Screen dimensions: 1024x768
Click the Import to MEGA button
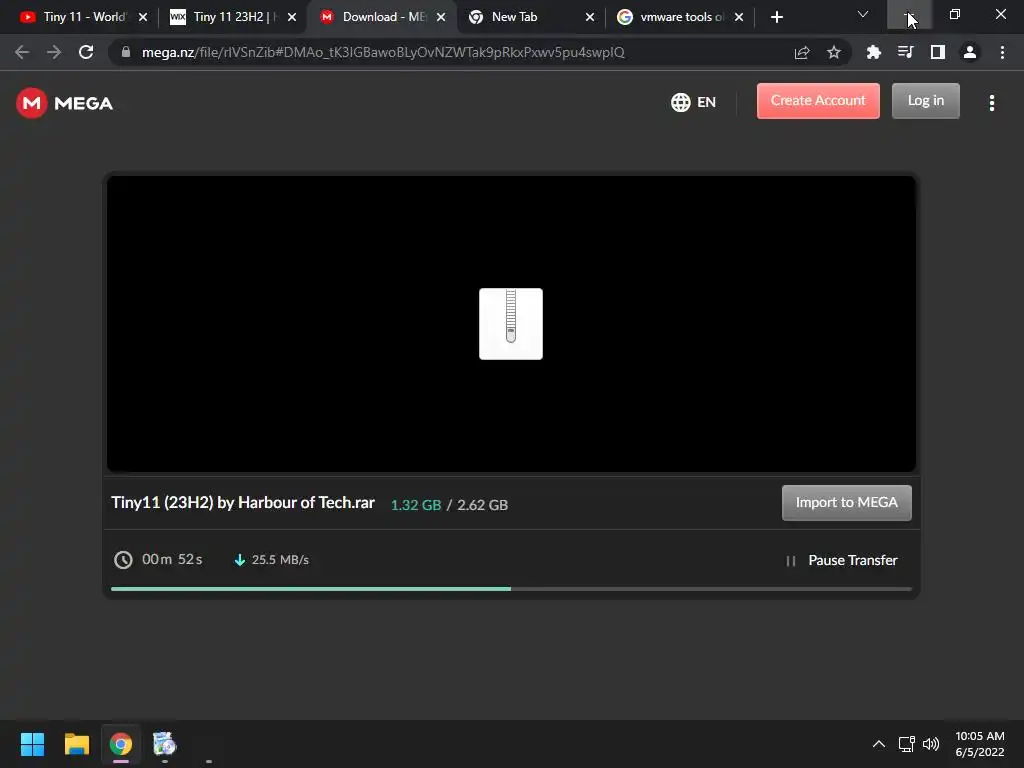tap(846, 502)
